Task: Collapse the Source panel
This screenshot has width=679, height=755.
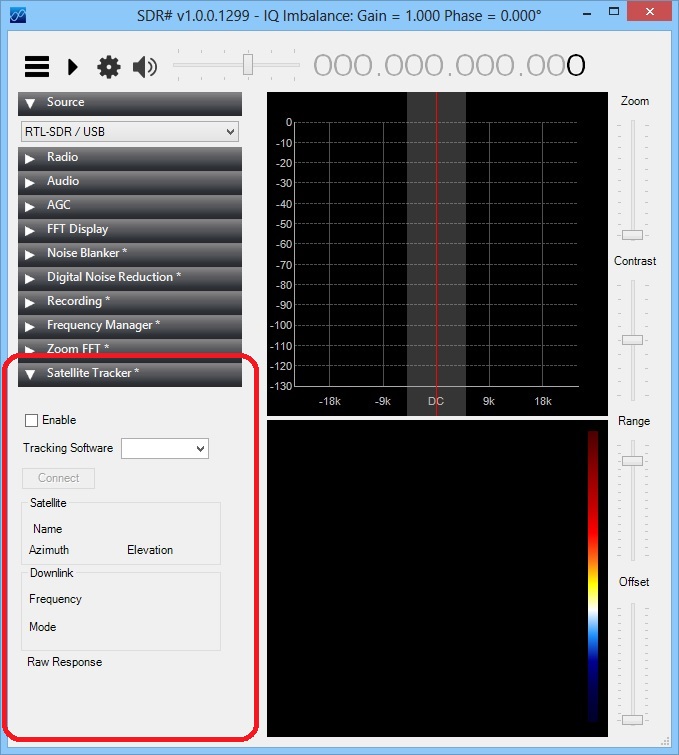Action: click(130, 104)
